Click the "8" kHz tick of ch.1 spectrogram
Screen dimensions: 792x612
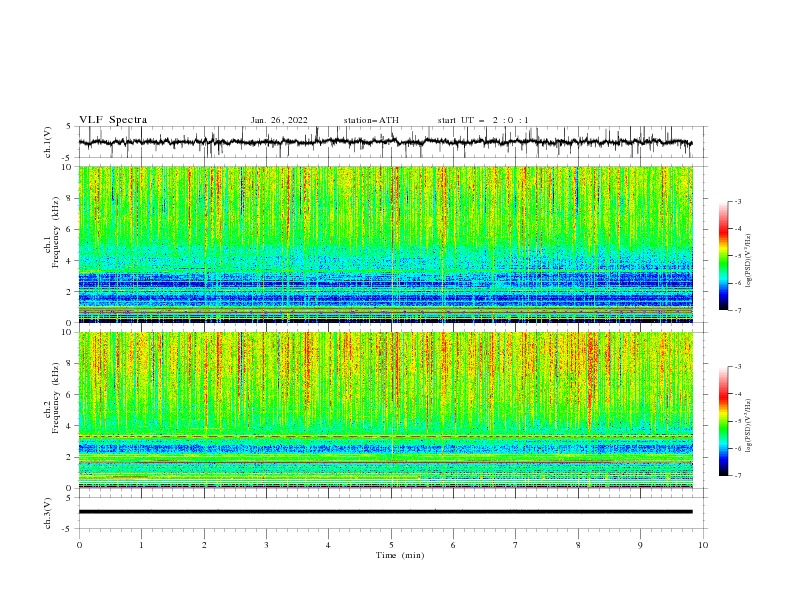[70, 198]
